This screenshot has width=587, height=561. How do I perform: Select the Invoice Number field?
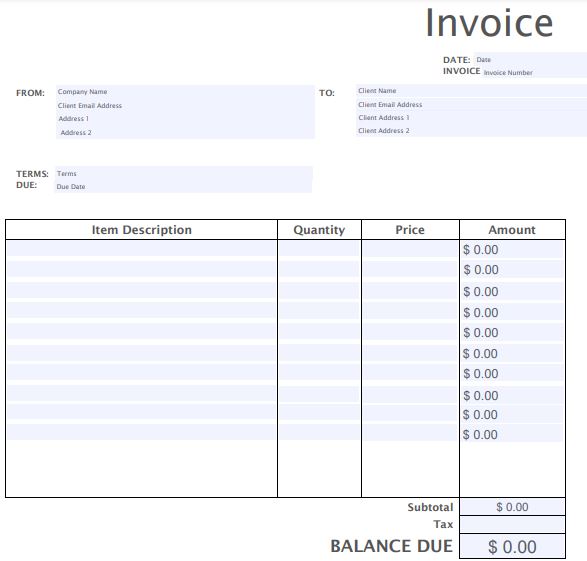coord(534,72)
